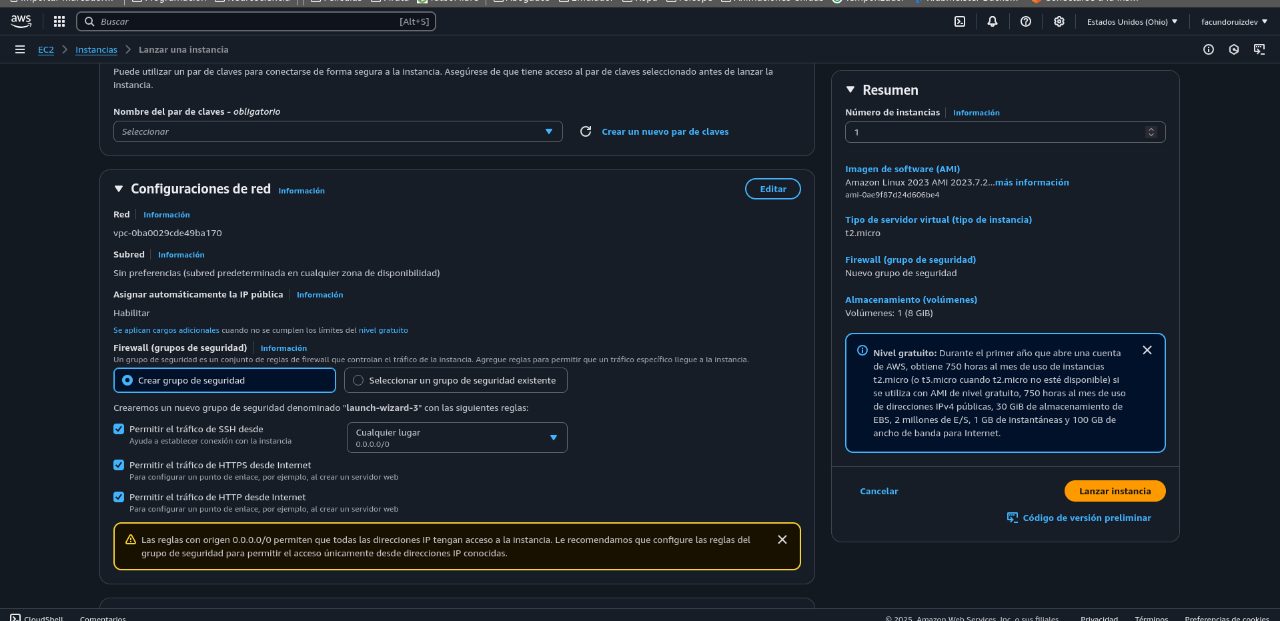Open the settings gear icon
The height and width of the screenshot is (621, 1280).
[x=1059, y=21]
